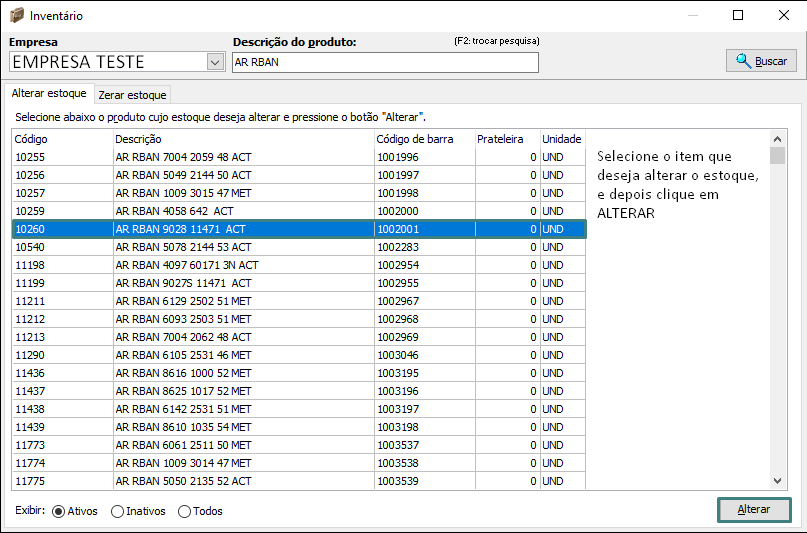Maximize the Inventário window

click(x=738, y=15)
